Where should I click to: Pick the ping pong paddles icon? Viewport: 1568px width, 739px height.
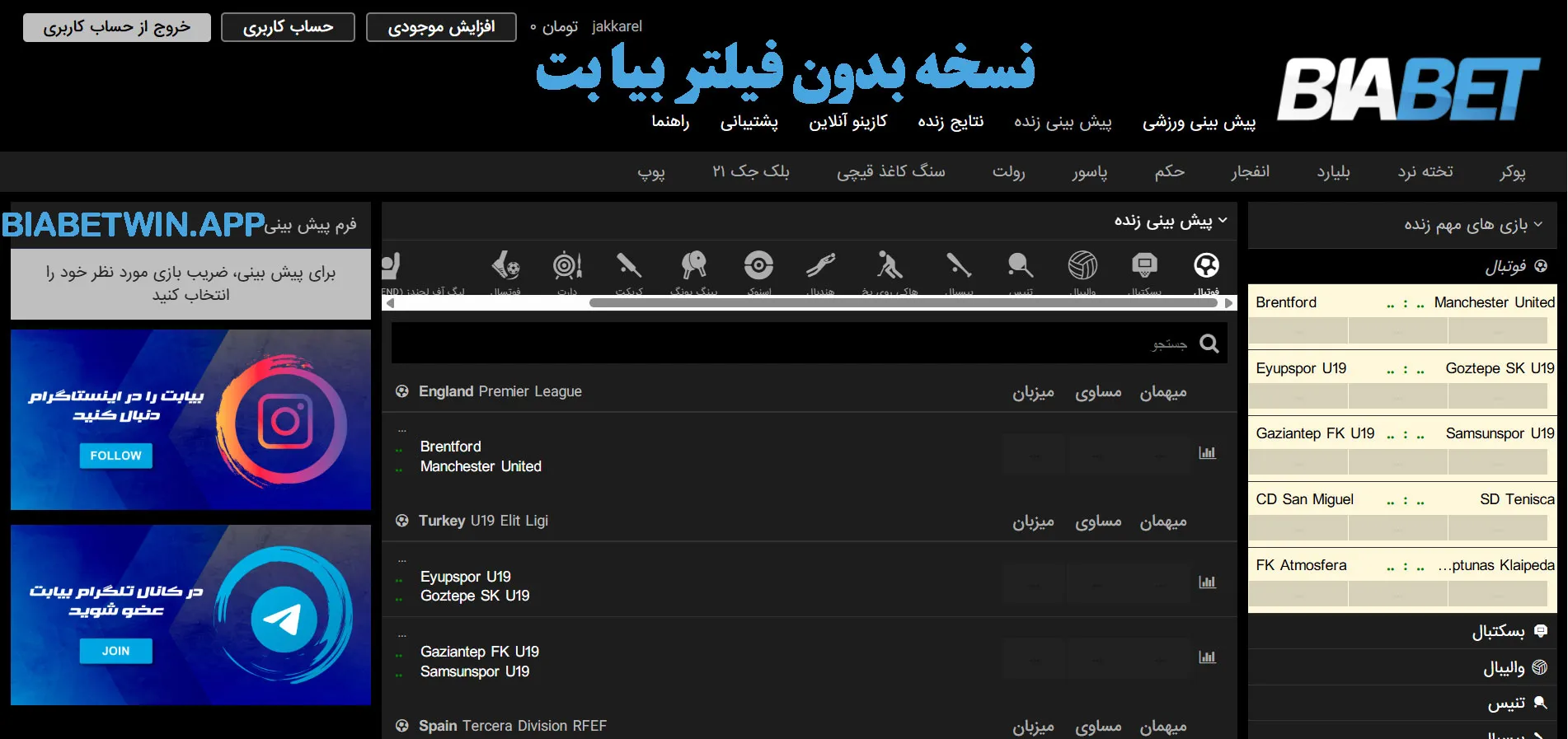(x=693, y=266)
